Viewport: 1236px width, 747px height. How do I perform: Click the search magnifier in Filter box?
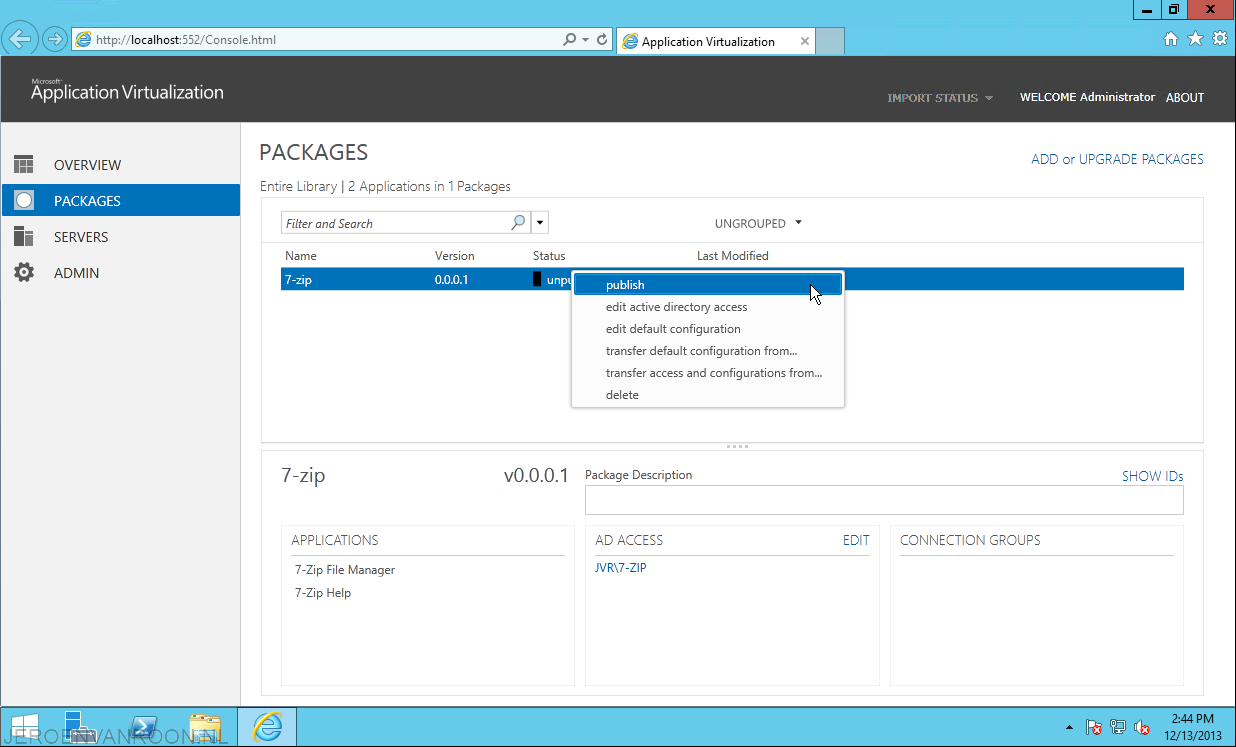(x=519, y=223)
